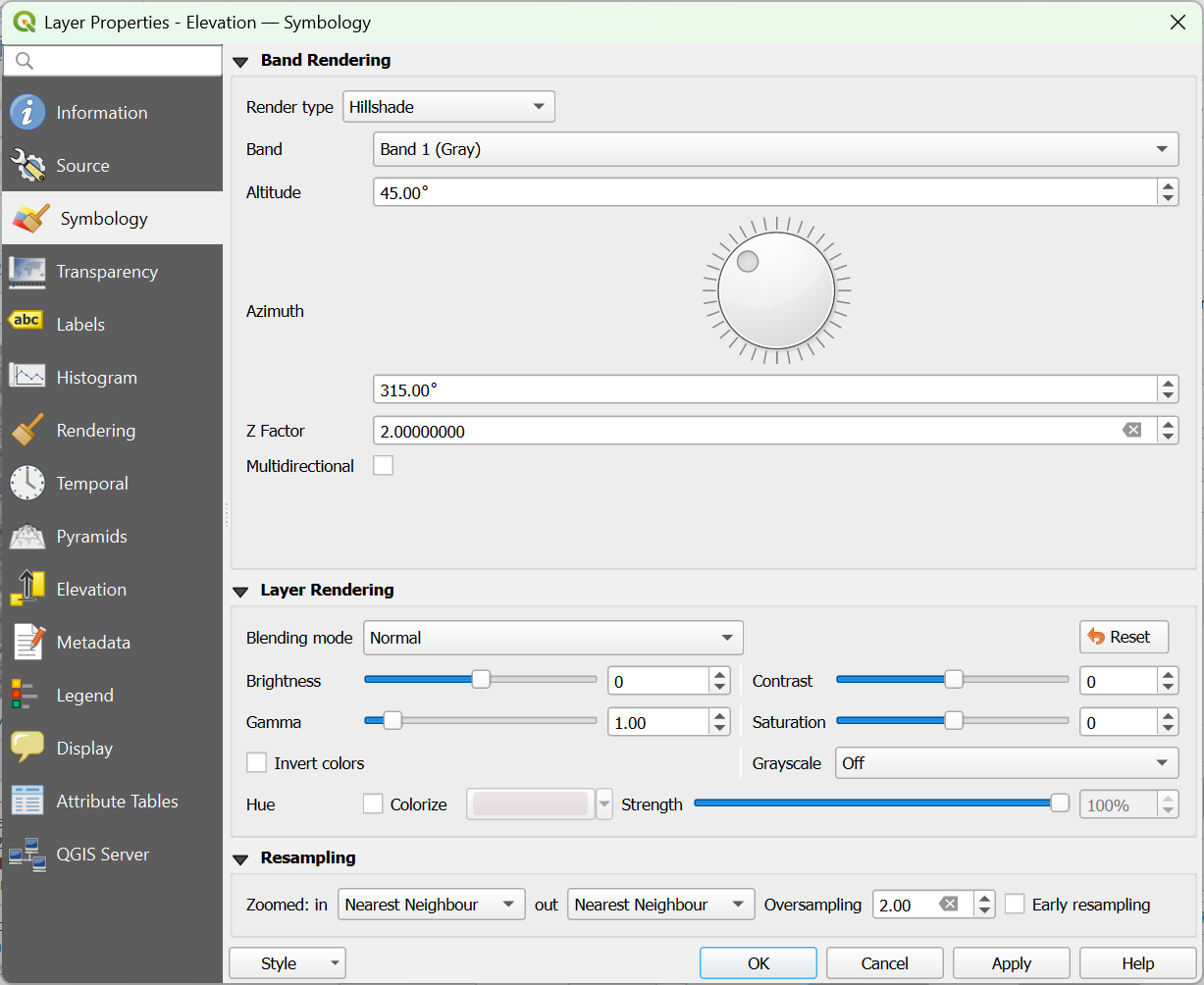Enable the Multidirectional hillshade option

[x=383, y=465]
